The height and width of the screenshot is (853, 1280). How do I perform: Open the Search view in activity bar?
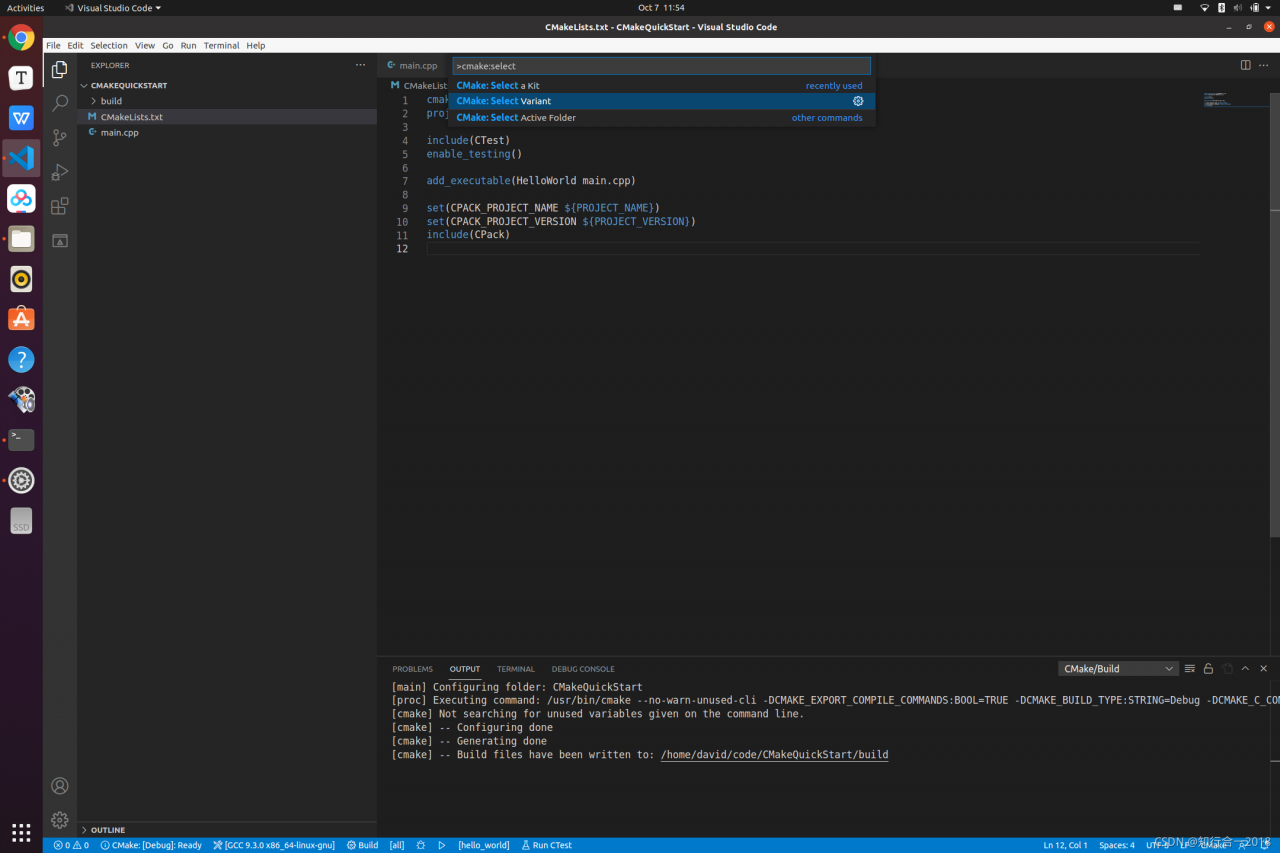(x=60, y=103)
